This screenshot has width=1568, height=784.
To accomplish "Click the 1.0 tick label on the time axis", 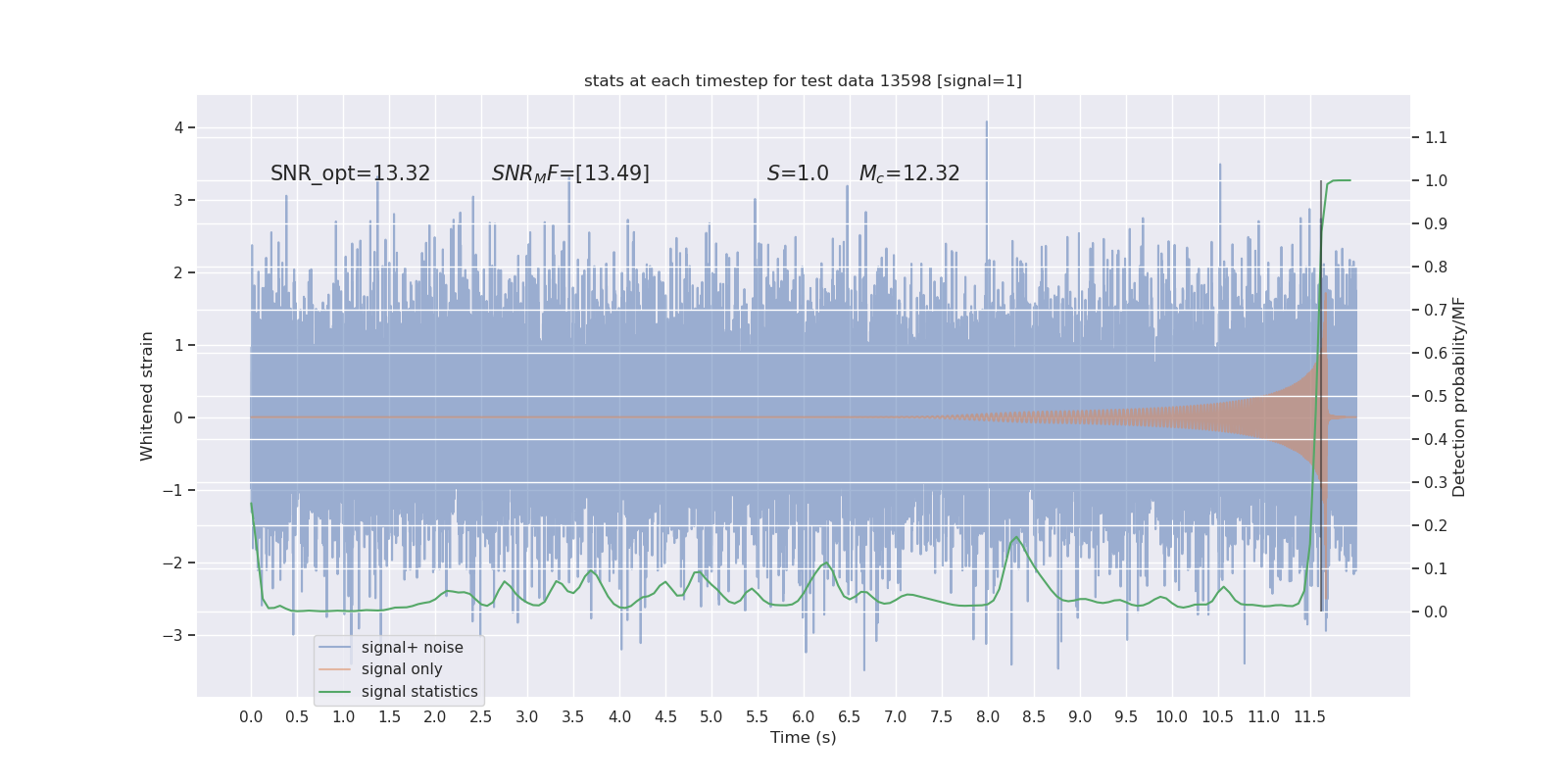I will pyautogui.click(x=343, y=717).
